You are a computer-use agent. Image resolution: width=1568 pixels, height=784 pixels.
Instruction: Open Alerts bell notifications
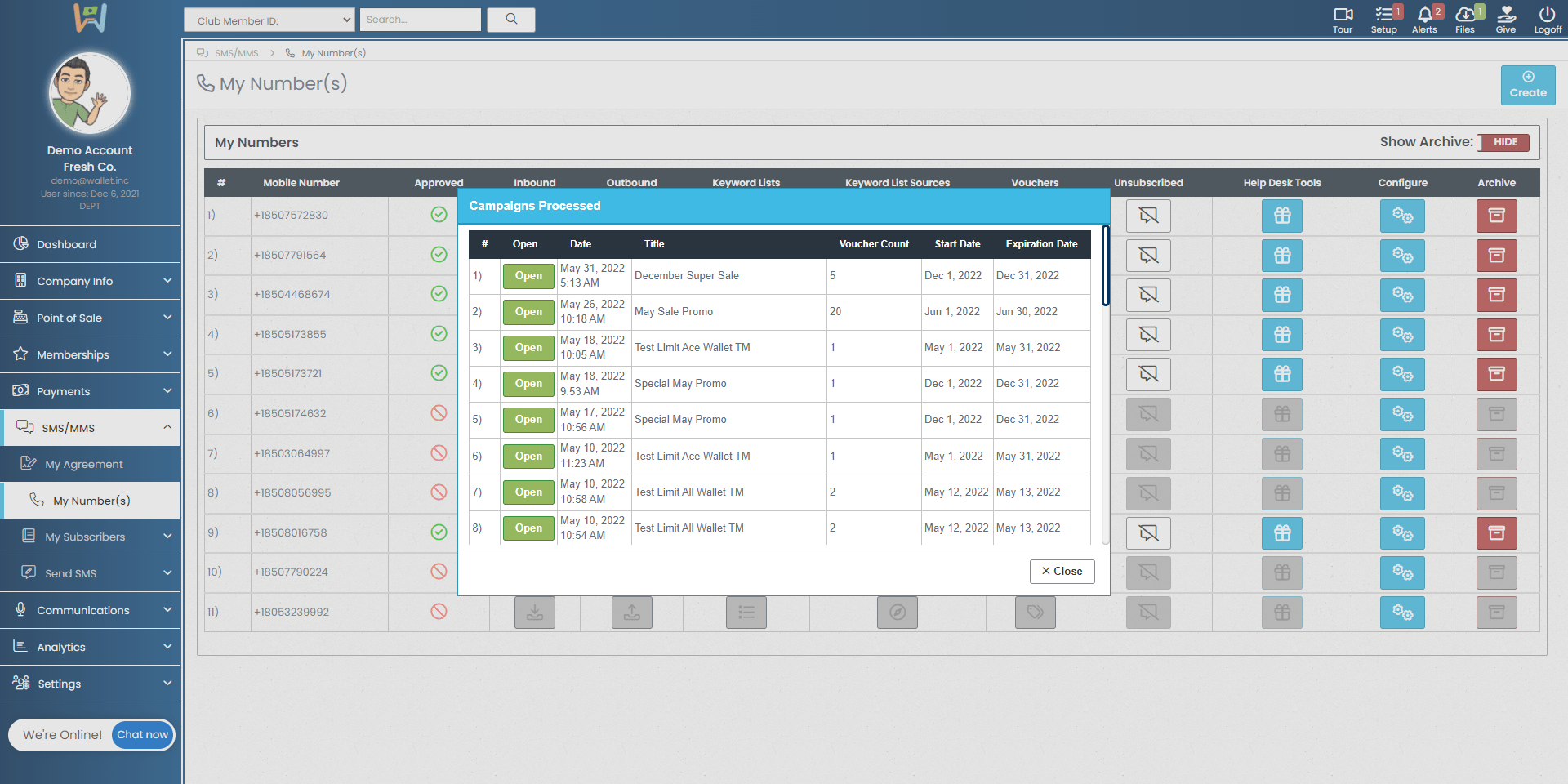1424,15
